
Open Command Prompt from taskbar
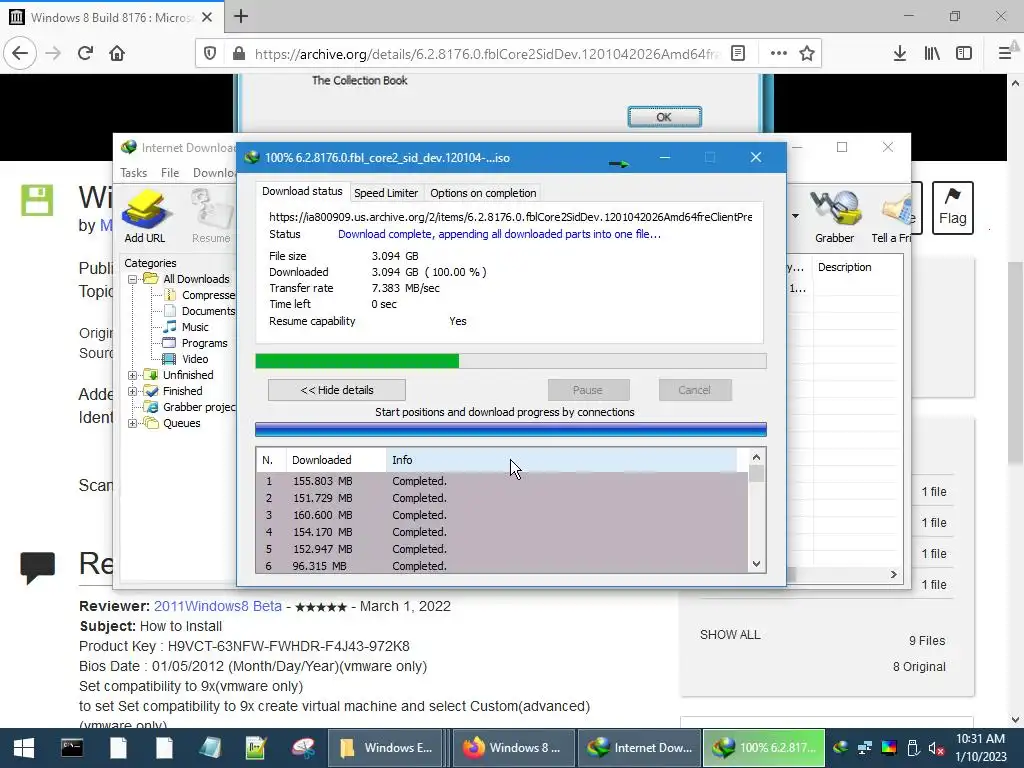tap(72, 748)
